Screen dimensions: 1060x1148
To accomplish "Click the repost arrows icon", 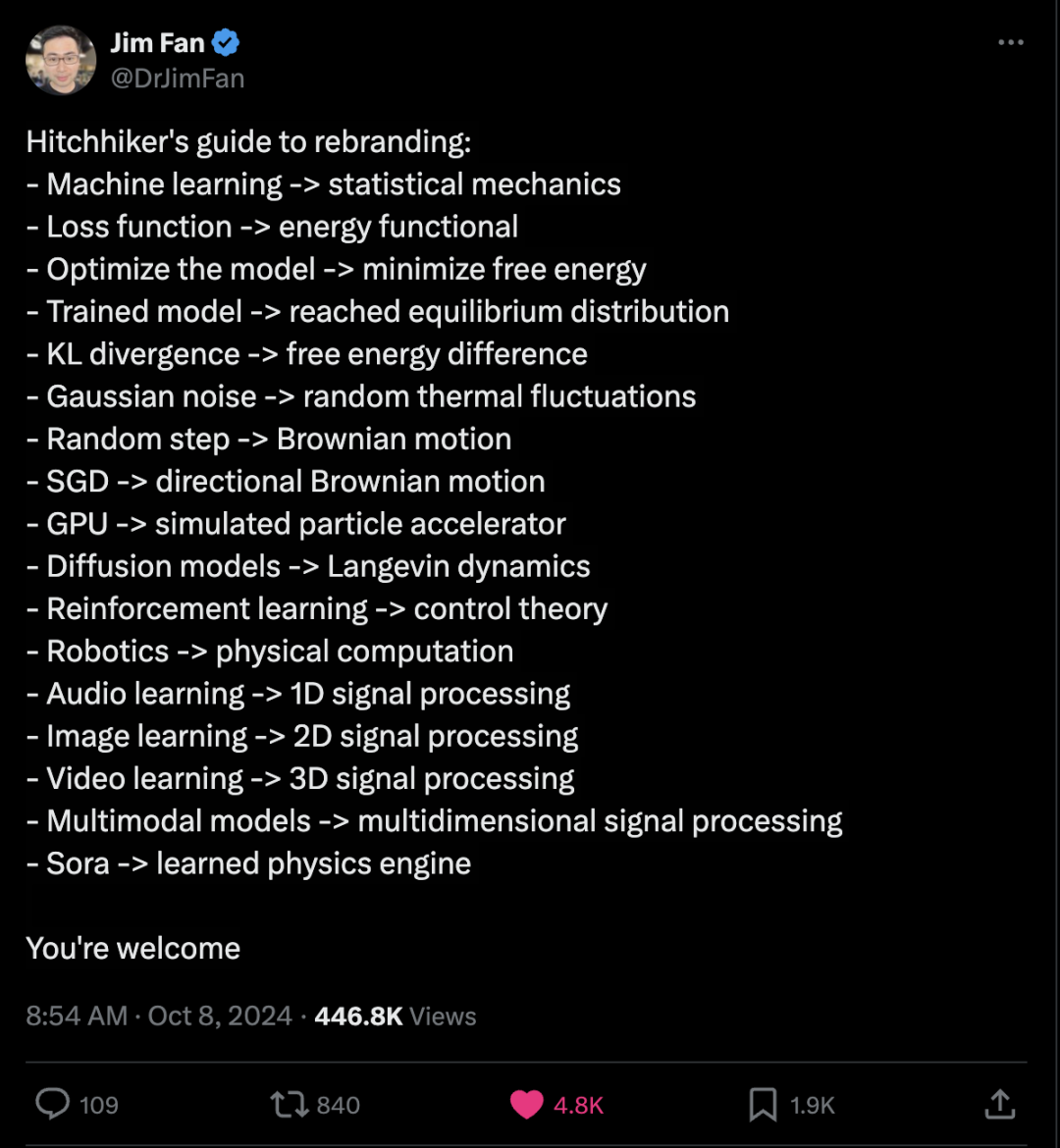I will point(291,1104).
